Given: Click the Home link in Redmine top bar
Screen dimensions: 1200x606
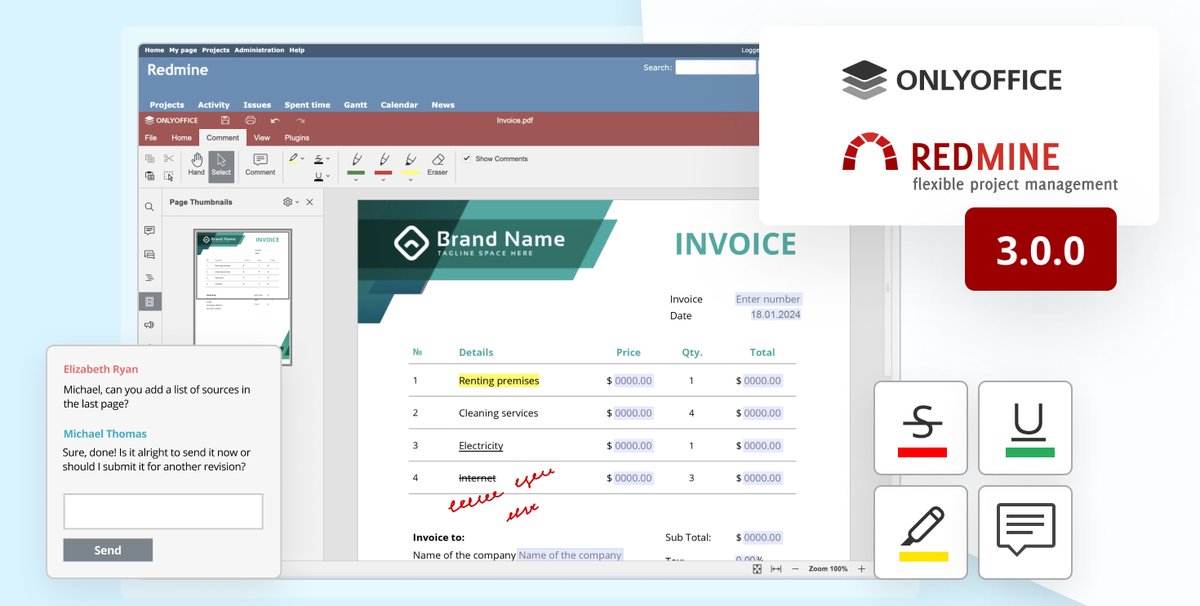Looking at the screenshot, I should [154, 50].
